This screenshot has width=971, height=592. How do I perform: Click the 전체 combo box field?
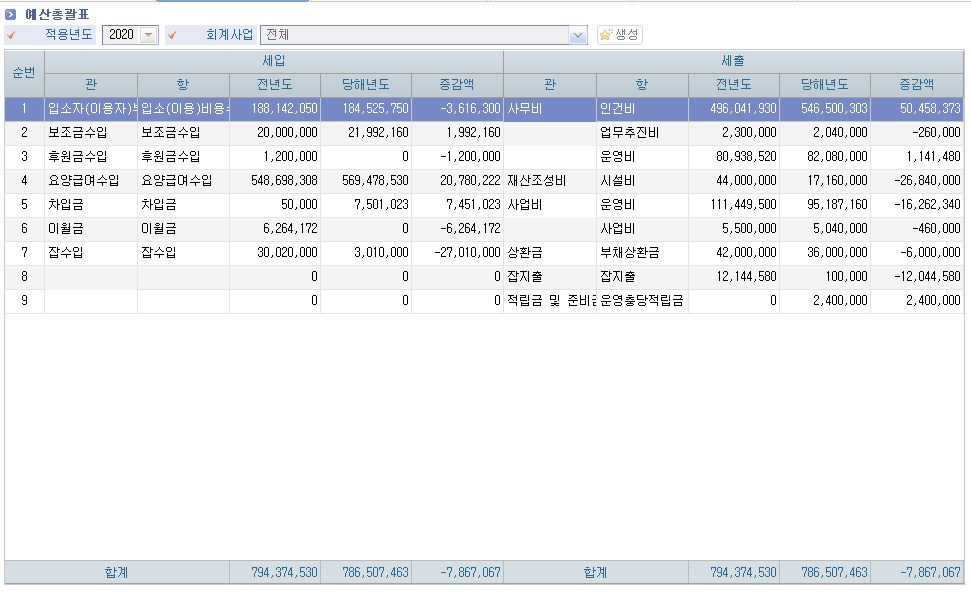415,35
